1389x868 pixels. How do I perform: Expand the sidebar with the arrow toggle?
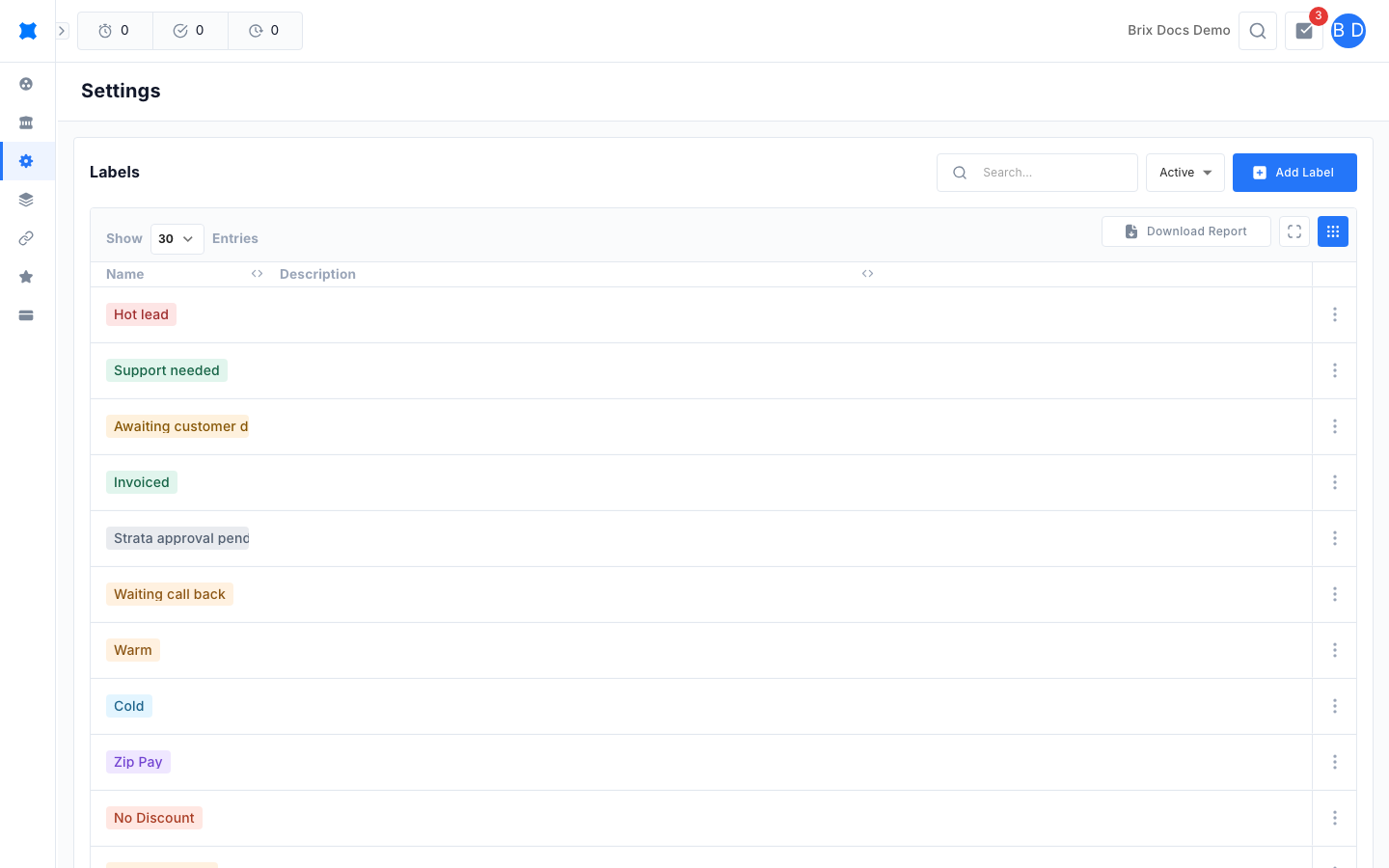pos(62,31)
